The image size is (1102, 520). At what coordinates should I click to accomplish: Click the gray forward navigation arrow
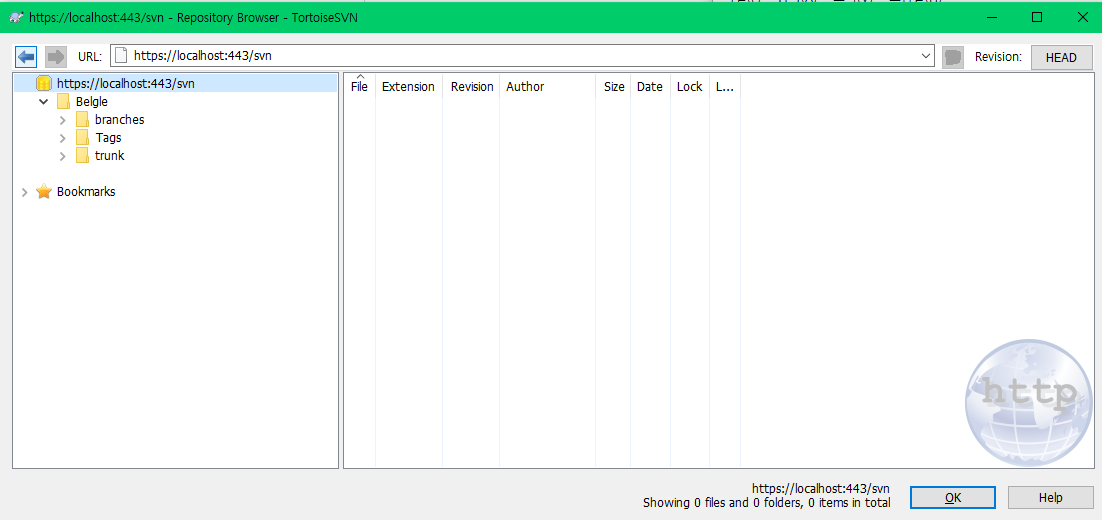pos(55,56)
